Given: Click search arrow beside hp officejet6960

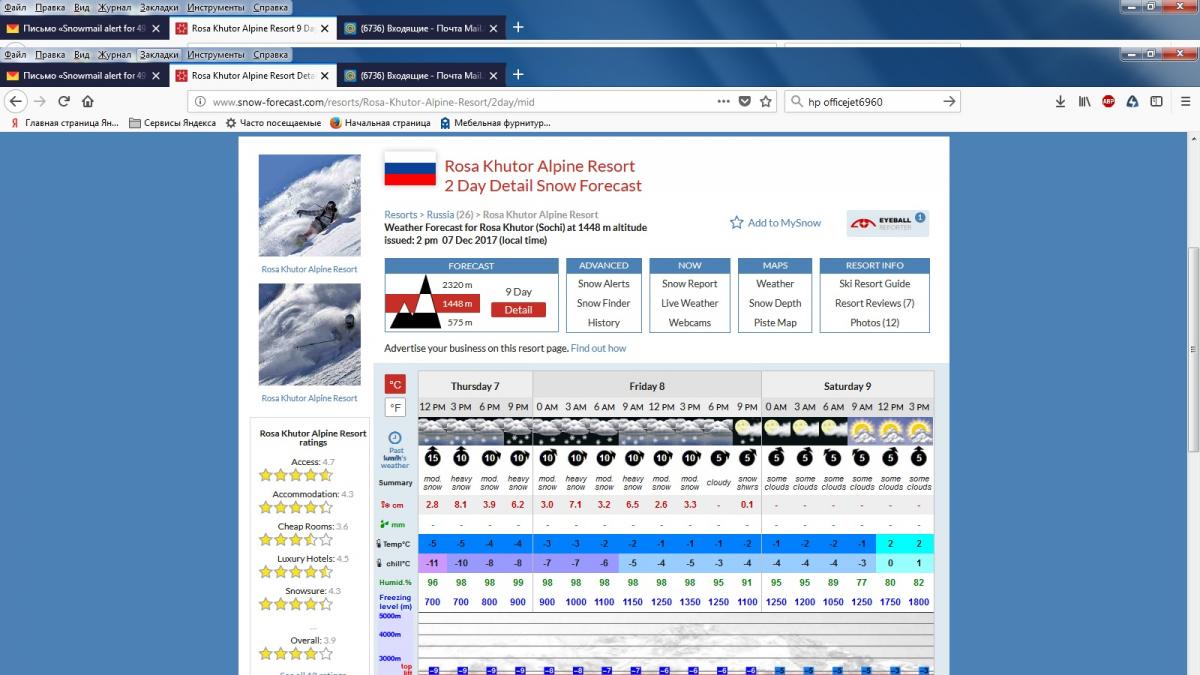Looking at the screenshot, I should point(949,101).
